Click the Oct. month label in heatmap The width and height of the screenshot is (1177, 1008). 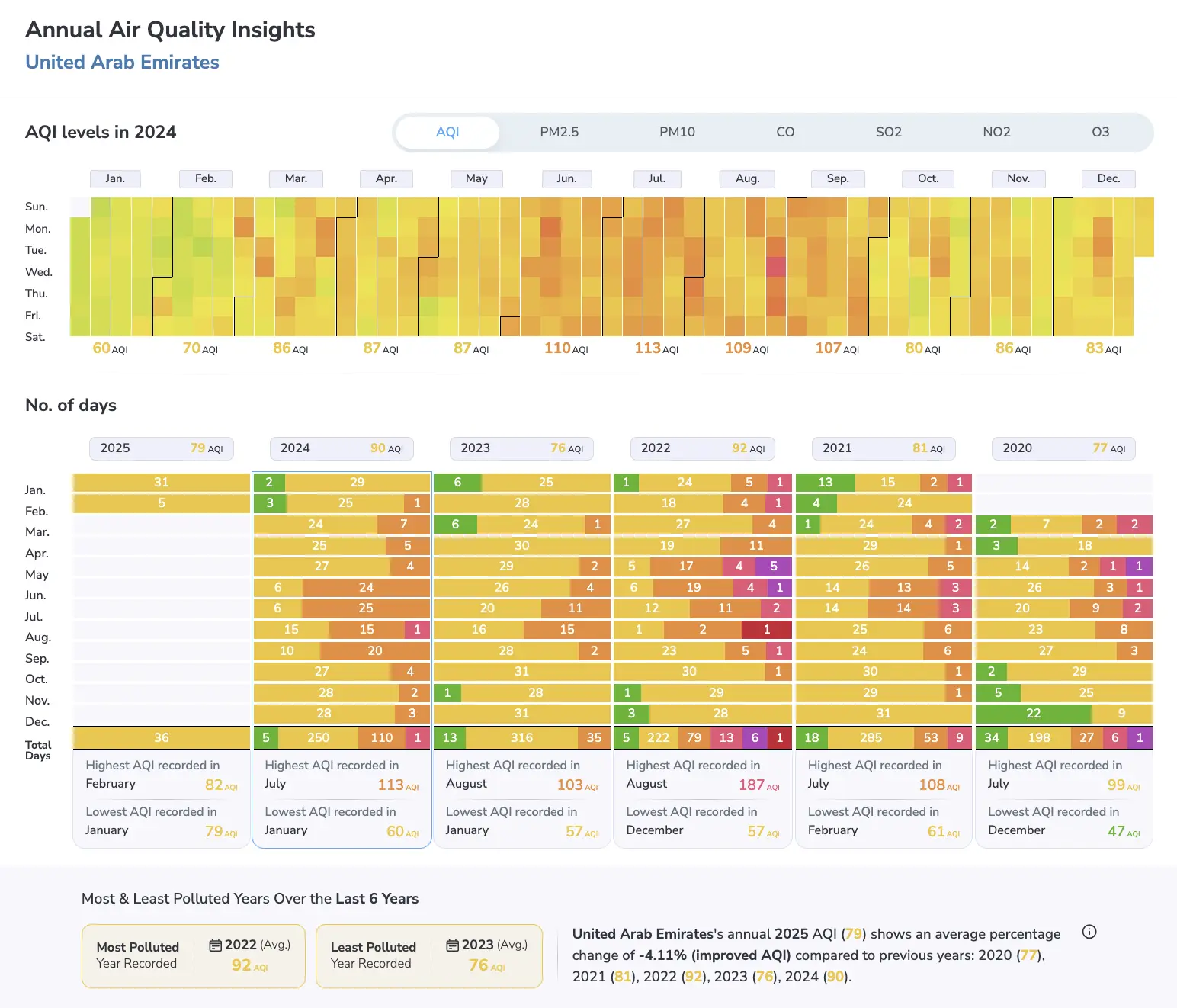tap(928, 178)
